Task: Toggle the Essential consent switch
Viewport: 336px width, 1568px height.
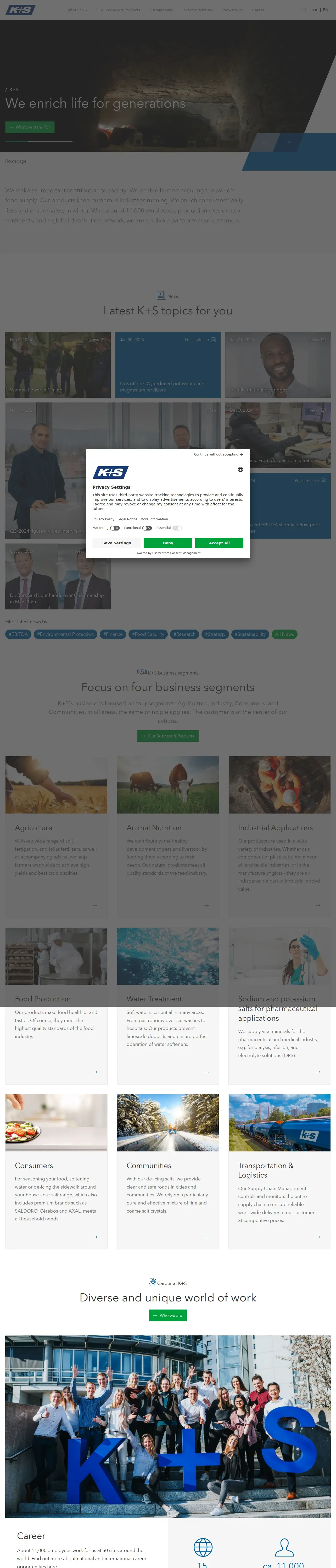Action: (177, 528)
